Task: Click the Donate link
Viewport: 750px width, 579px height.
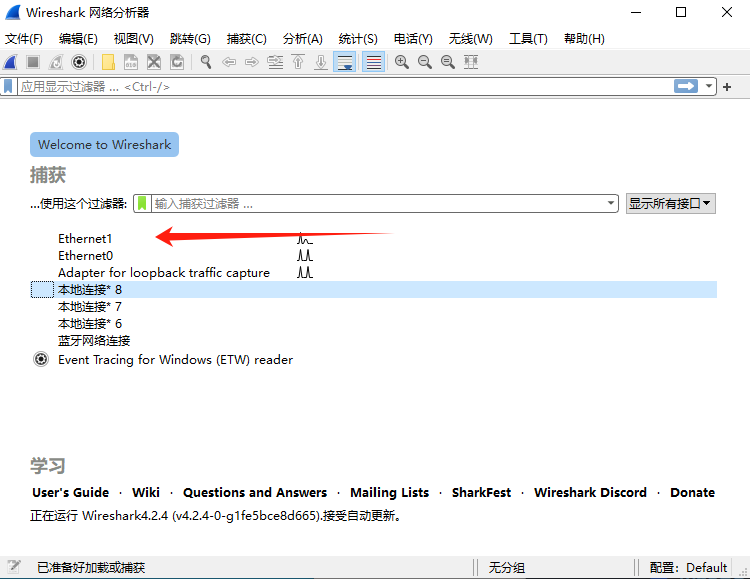Action: (692, 492)
